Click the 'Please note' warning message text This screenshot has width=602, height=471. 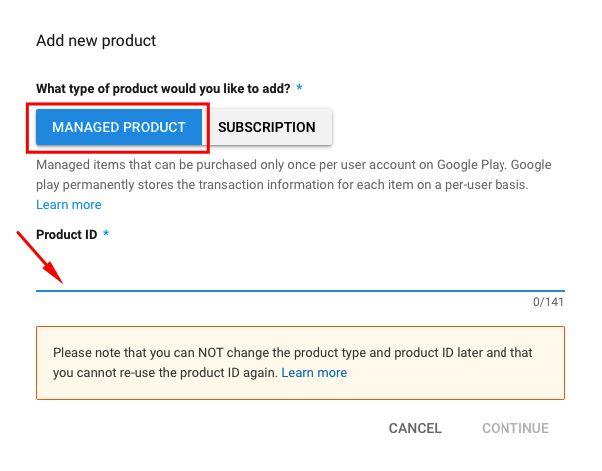point(293,363)
